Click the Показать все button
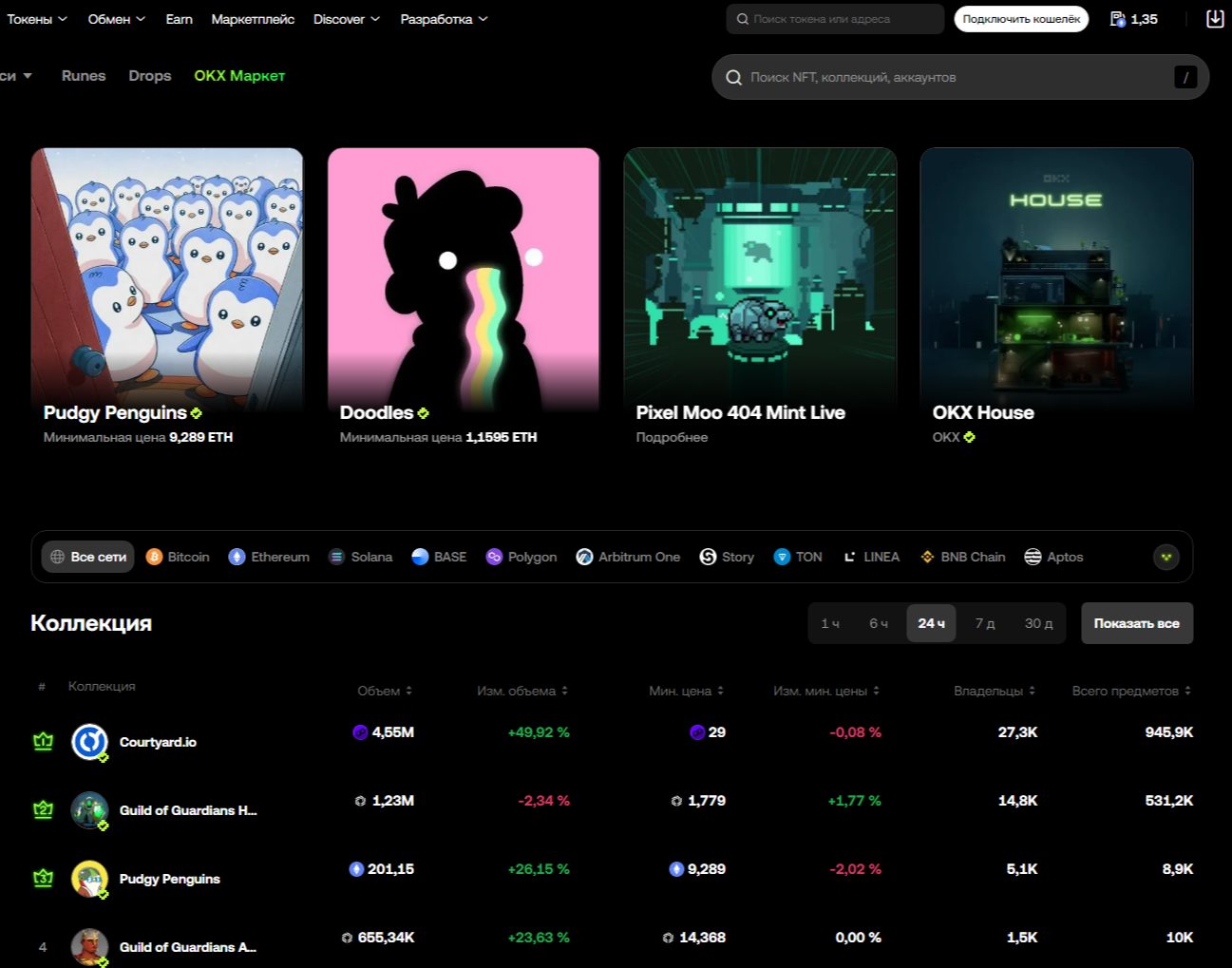The height and width of the screenshot is (968, 1232). coord(1137,623)
